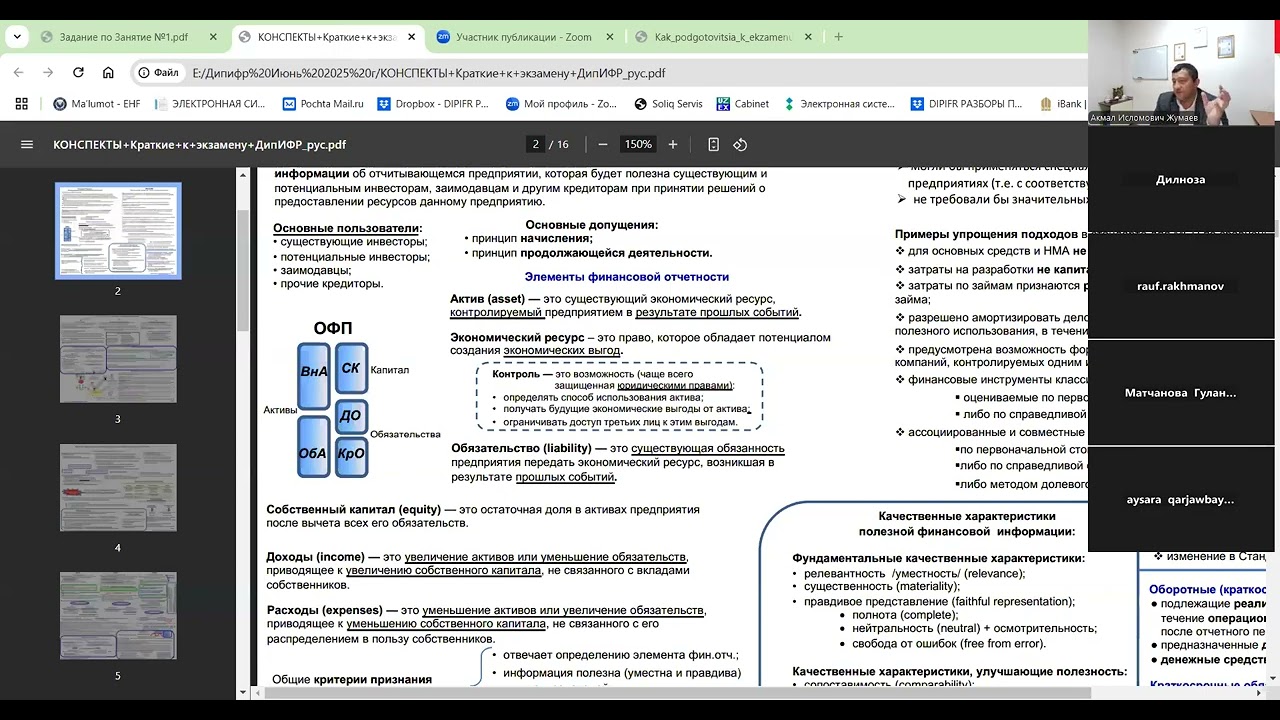Click the PDF page number field
1280x720 pixels.
(536, 144)
